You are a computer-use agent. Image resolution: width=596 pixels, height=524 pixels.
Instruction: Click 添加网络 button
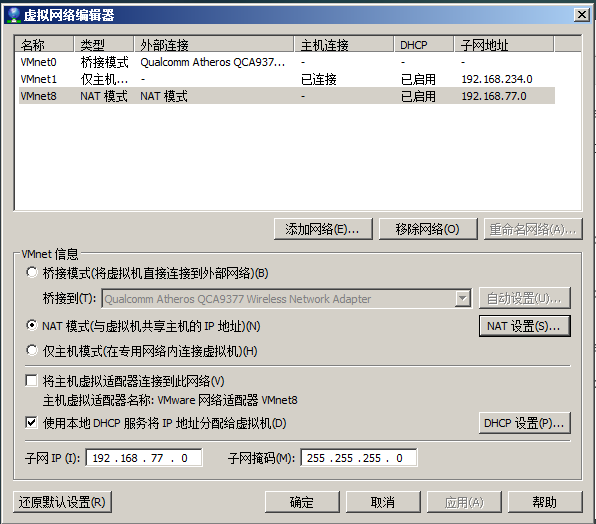323,229
